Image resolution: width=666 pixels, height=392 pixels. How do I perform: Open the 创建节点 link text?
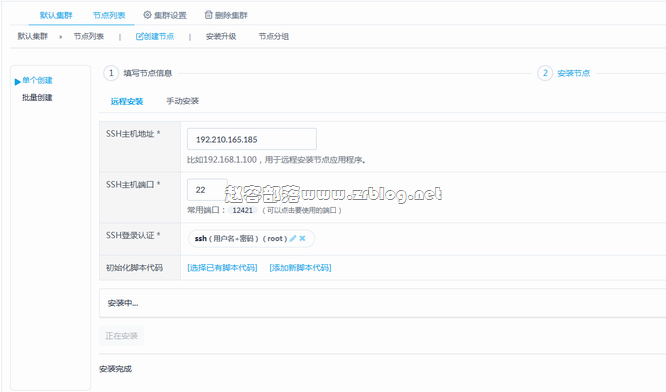pos(159,37)
